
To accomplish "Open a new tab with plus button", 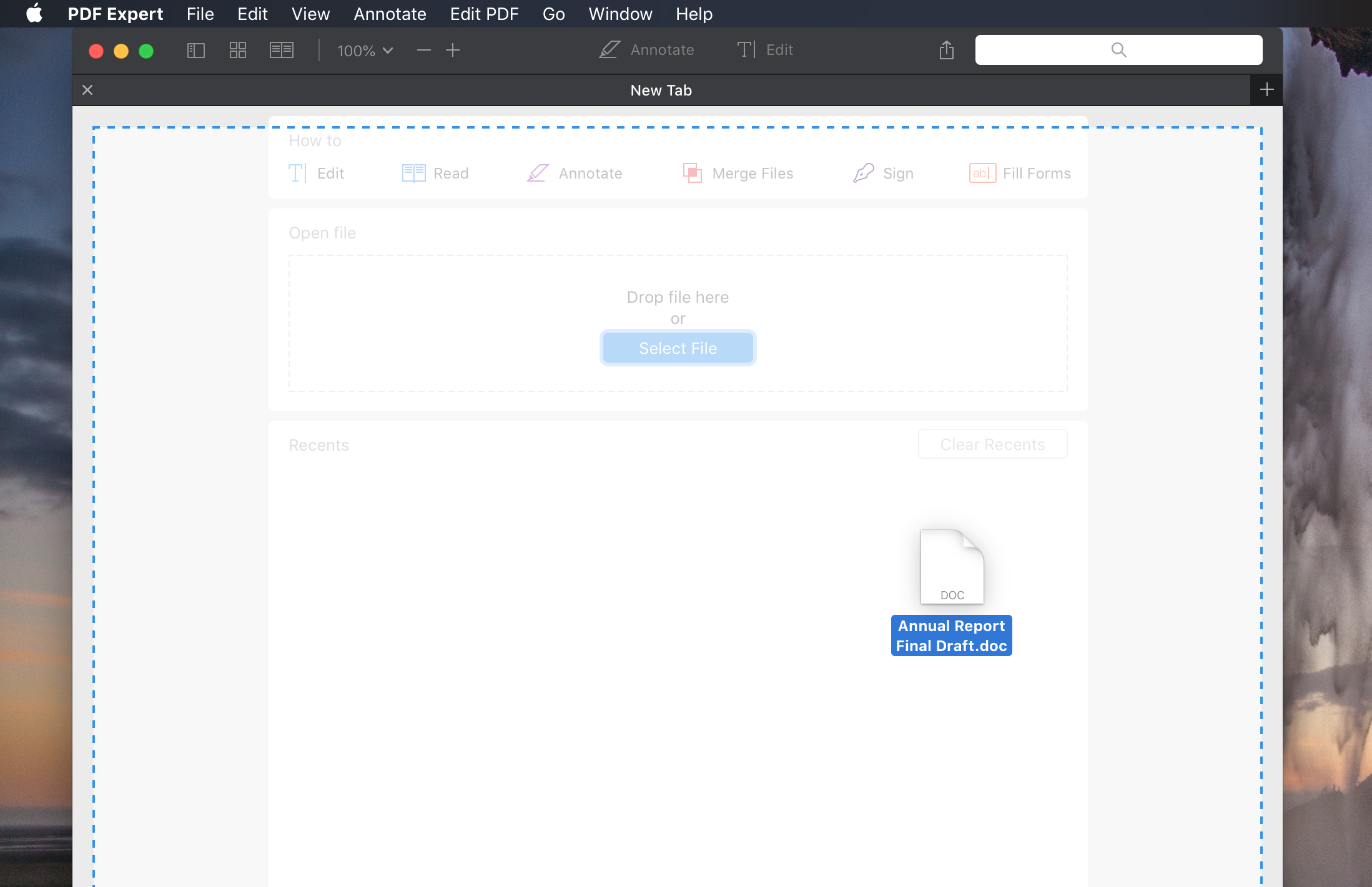I will point(1266,90).
